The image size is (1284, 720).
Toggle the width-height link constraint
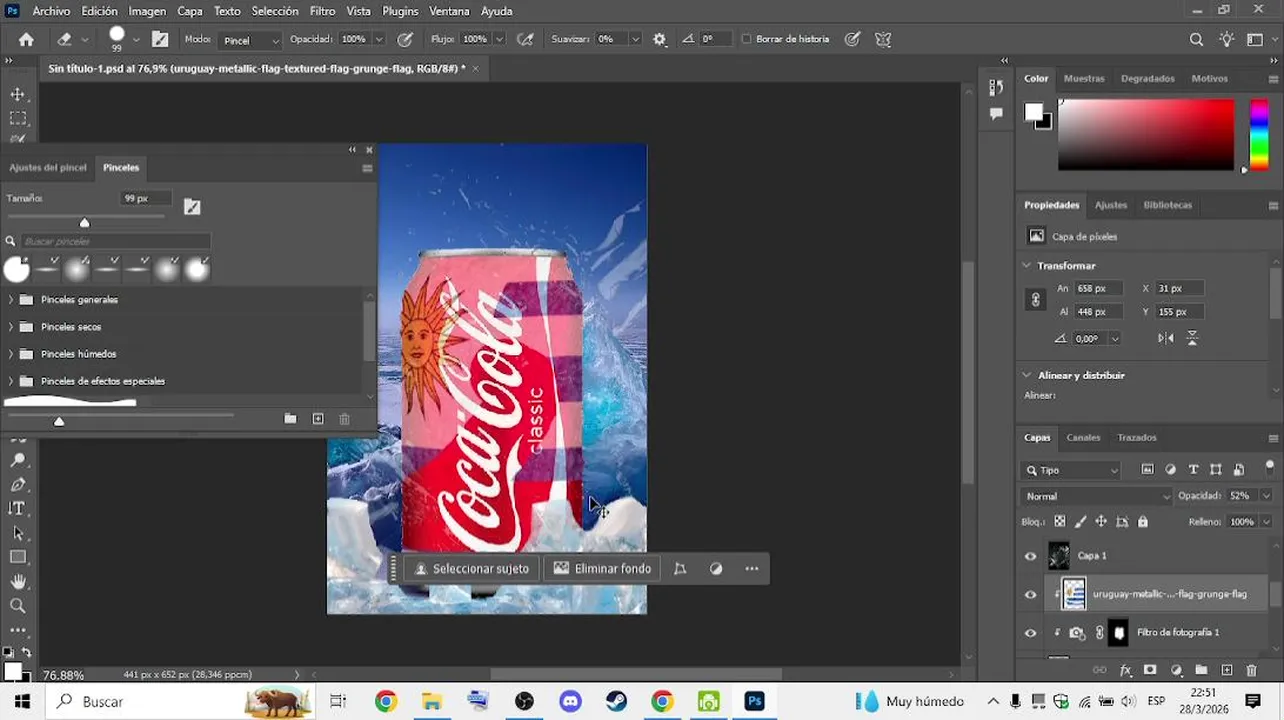(x=1036, y=299)
